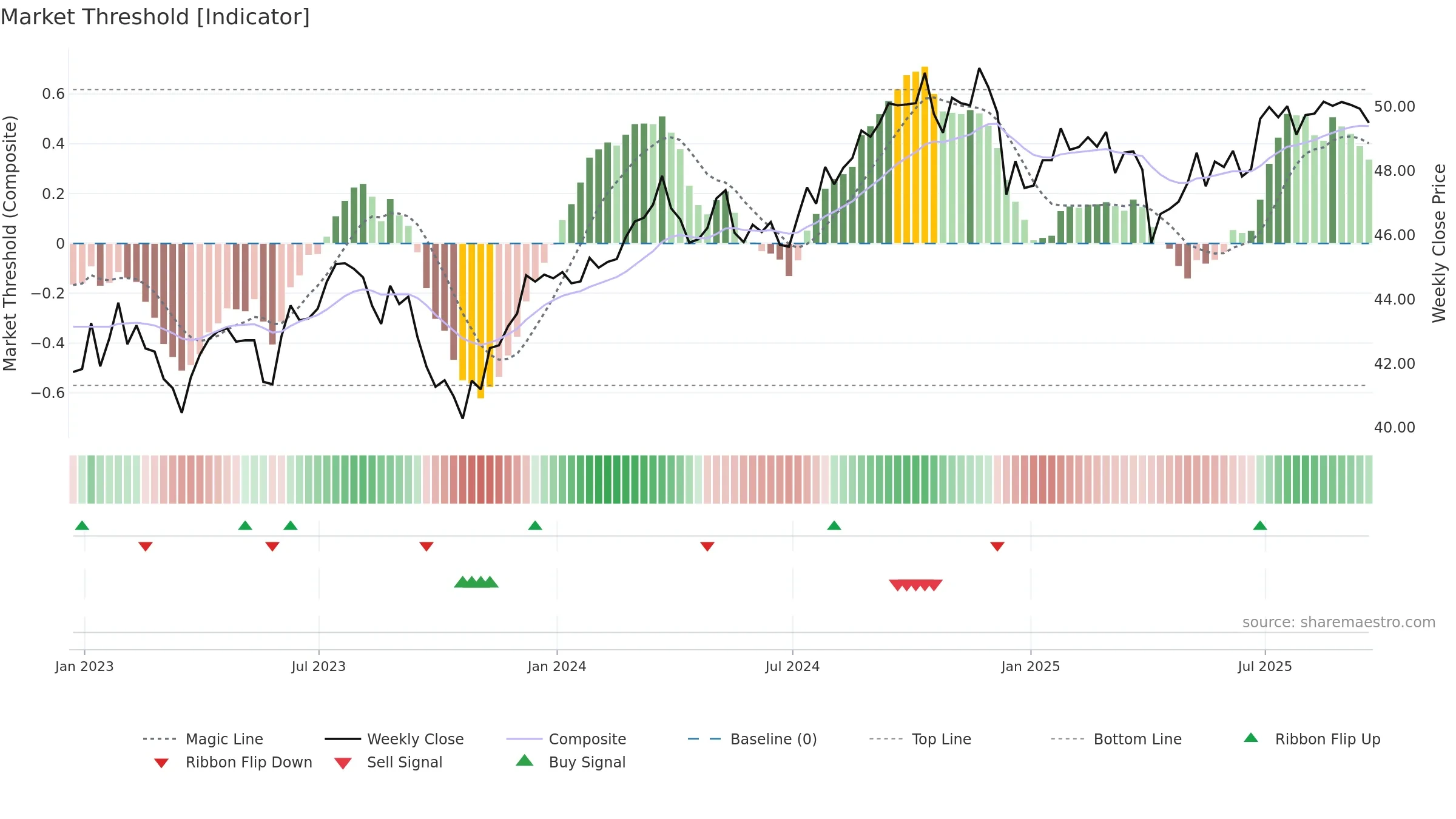The height and width of the screenshot is (819, 1456).
Task: Click the Market Threshold [Indicator] chart title
Action: (x=155, y=17)
